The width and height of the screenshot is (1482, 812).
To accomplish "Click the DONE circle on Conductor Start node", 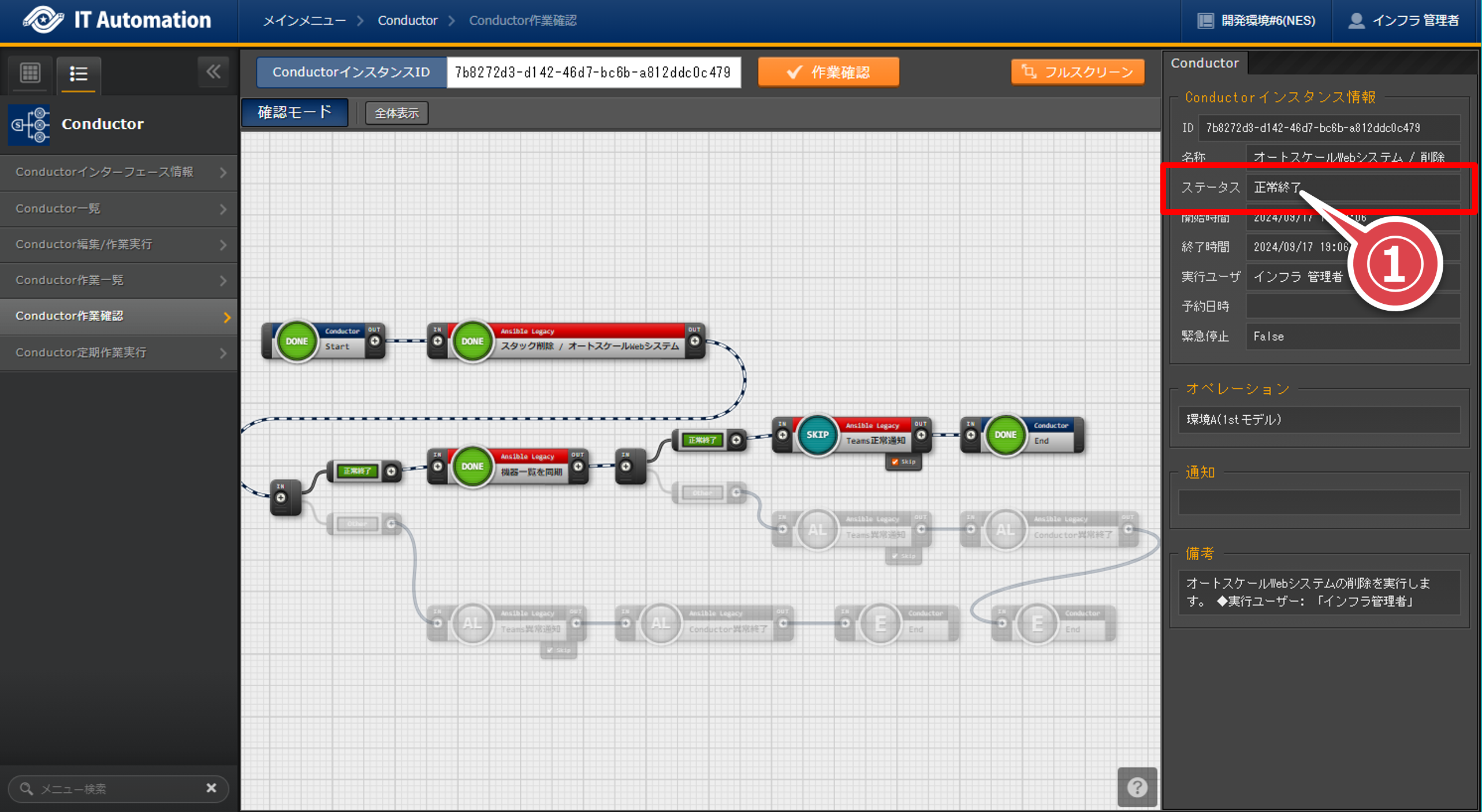I will pyautogui.click(x=296, y=341).
